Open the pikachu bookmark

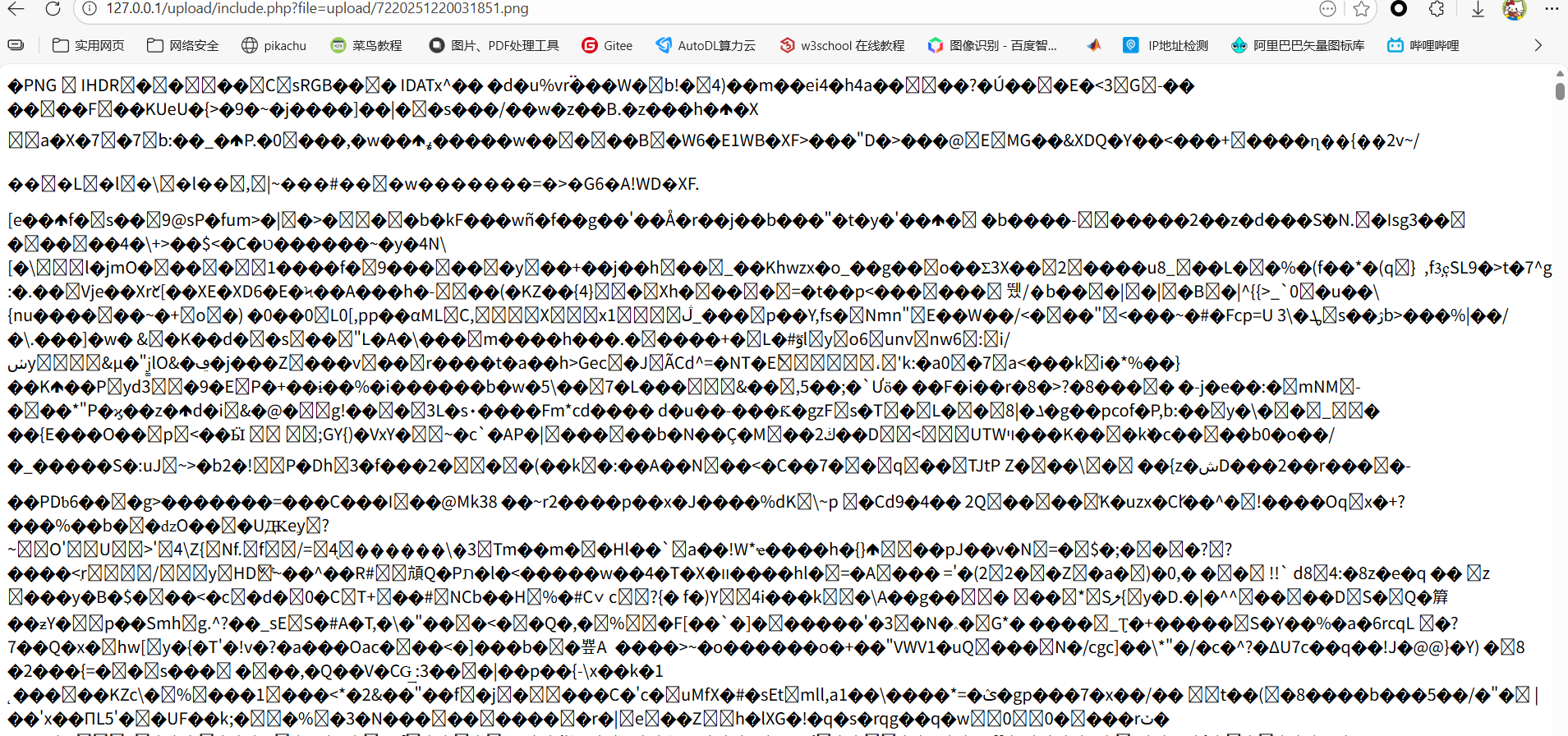pyautogui.click(x=274, y=45)
